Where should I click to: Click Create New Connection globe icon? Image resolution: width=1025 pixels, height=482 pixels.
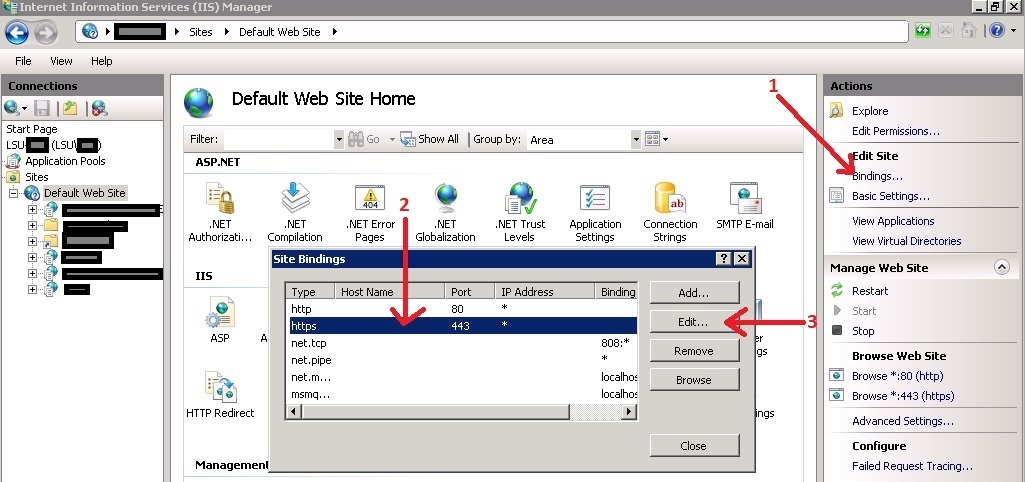[x=12, y=108]
